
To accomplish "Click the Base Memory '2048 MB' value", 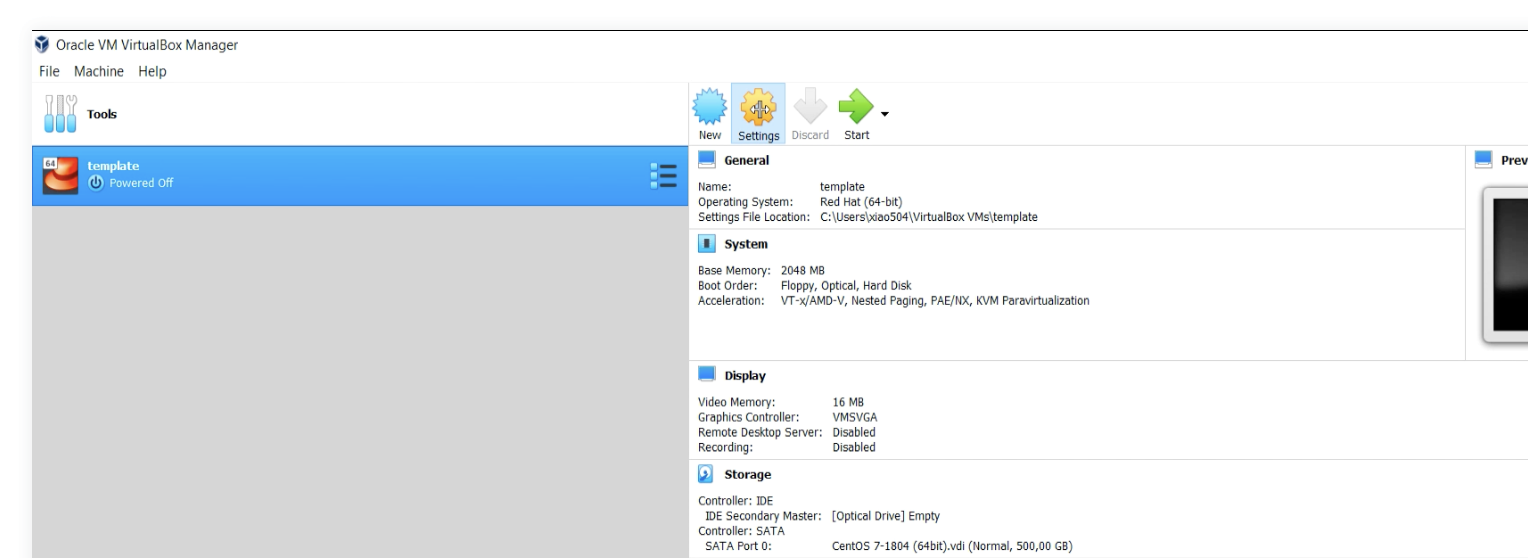I will pyautogui.click(x=802, y=270).
